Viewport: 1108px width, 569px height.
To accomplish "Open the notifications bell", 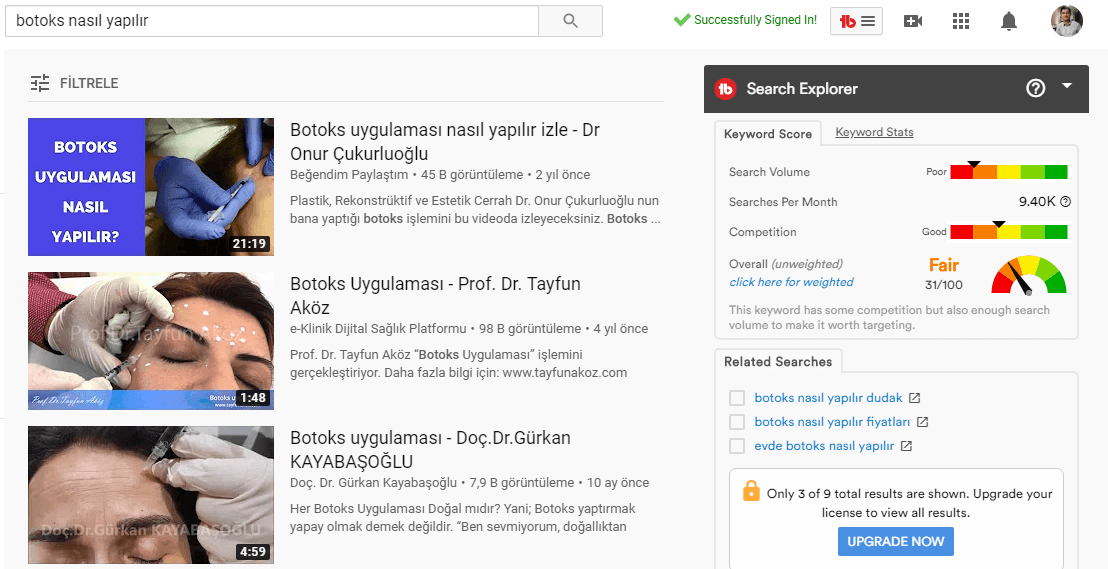I will coord(1010,21).
